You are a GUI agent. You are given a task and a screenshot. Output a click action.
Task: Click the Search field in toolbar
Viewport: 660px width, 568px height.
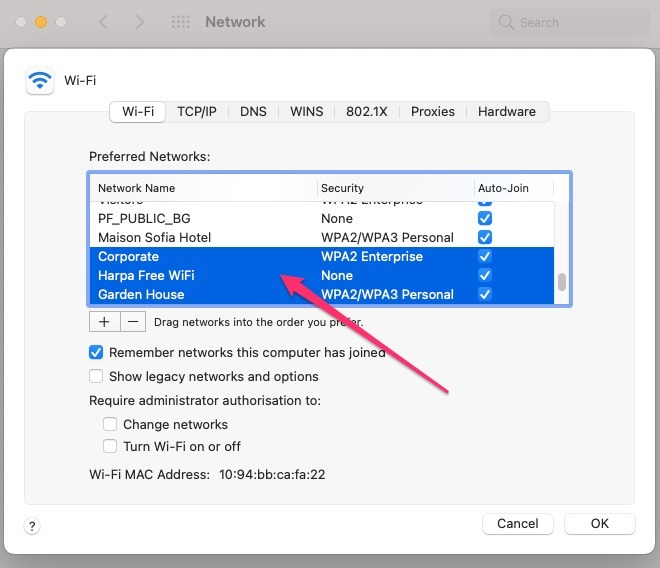pyautogui.click(x=570, y=22)
